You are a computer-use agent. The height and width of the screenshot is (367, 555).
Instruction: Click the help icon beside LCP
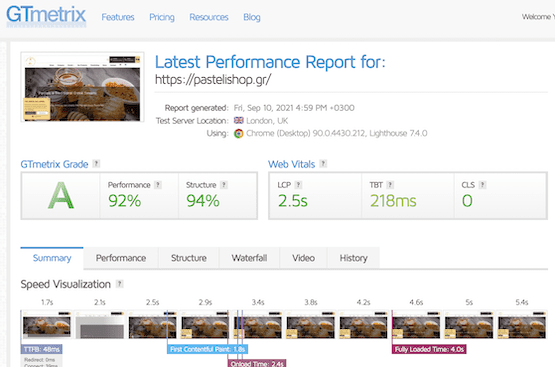(x=298, y=185)
